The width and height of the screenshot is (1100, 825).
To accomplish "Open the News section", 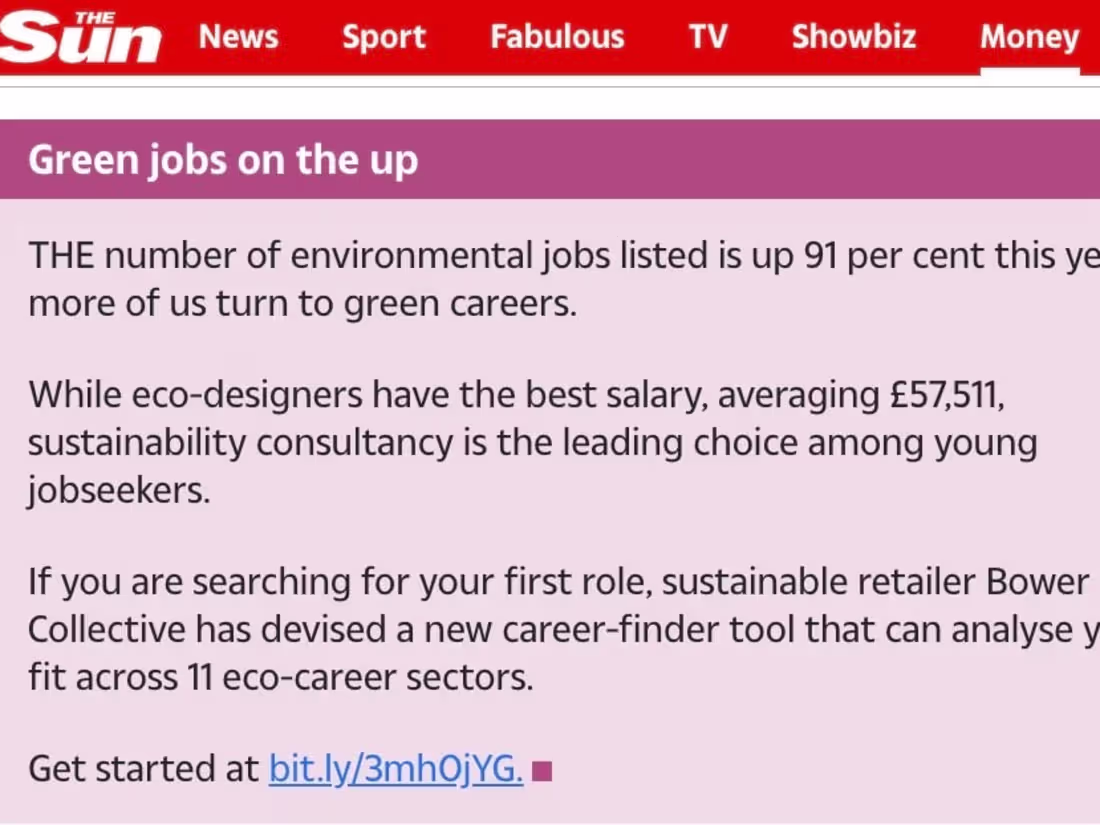I will (238, 37).
